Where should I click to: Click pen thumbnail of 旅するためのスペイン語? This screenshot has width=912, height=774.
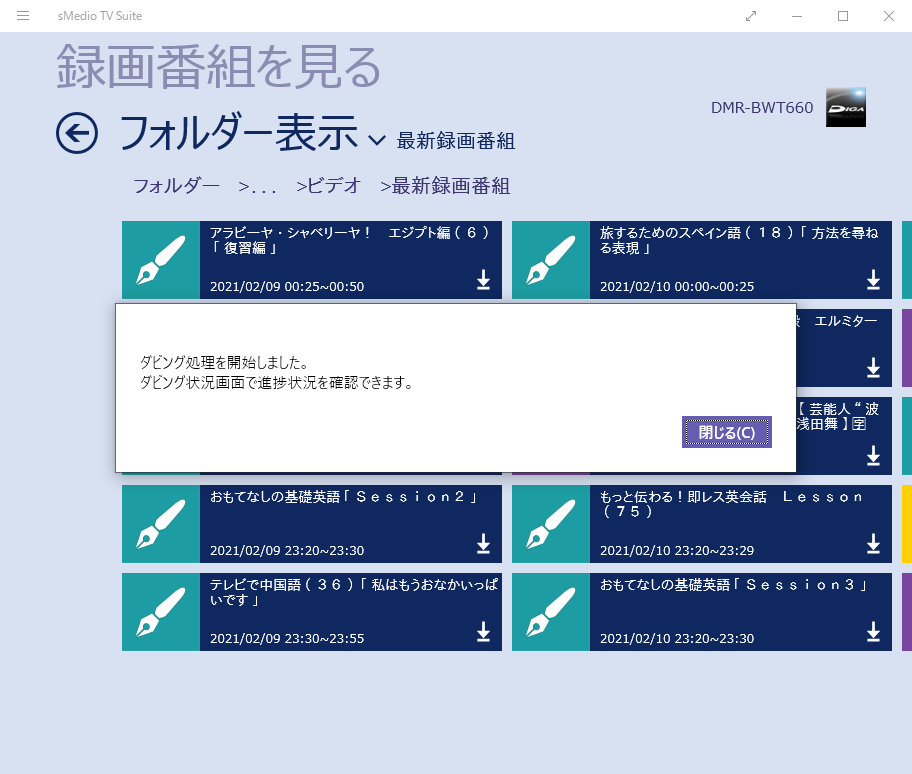pyautogui.click(x=551, y=260)
